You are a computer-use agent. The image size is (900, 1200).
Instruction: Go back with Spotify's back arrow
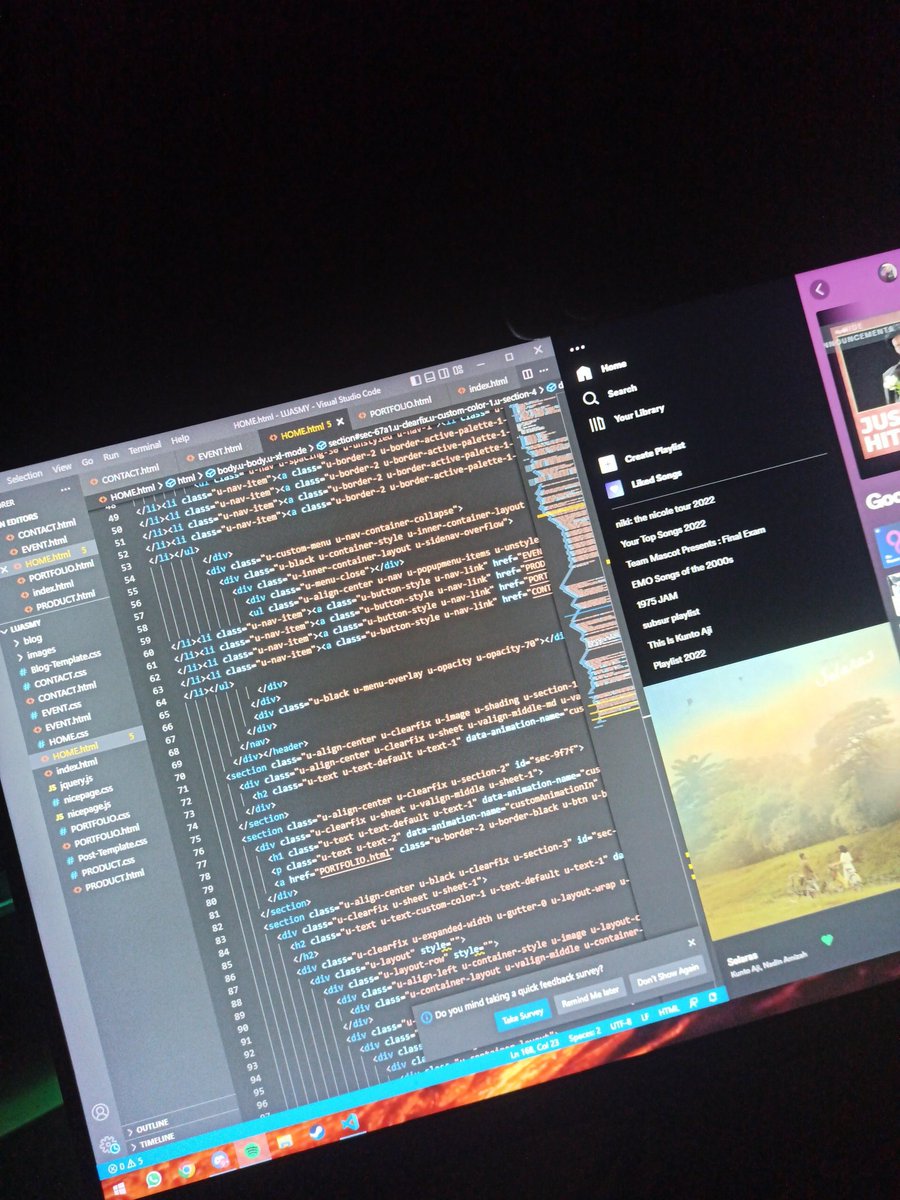coord(820,289)
